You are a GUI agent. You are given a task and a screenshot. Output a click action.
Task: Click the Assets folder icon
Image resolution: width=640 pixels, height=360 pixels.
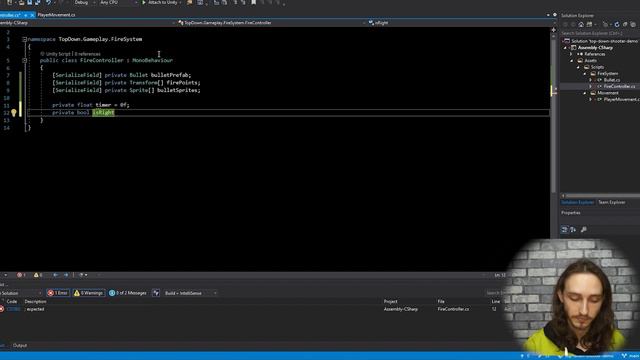pyautogui.click(x=580, y=61)
